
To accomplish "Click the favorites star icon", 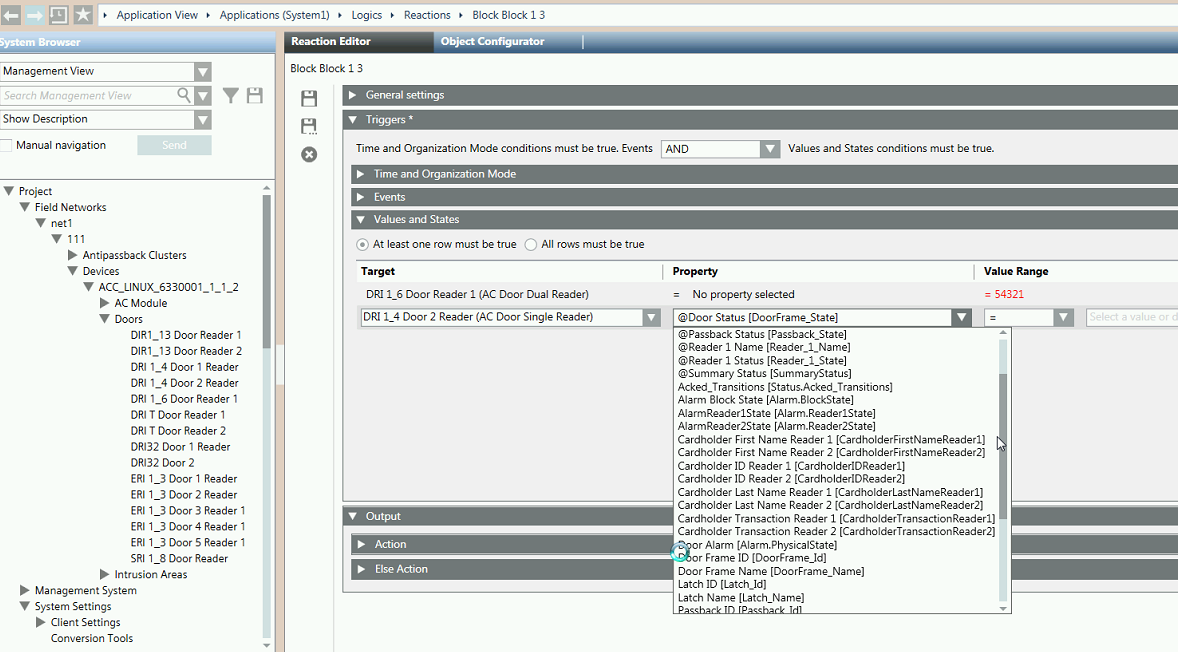I will (x=83, y=14).
